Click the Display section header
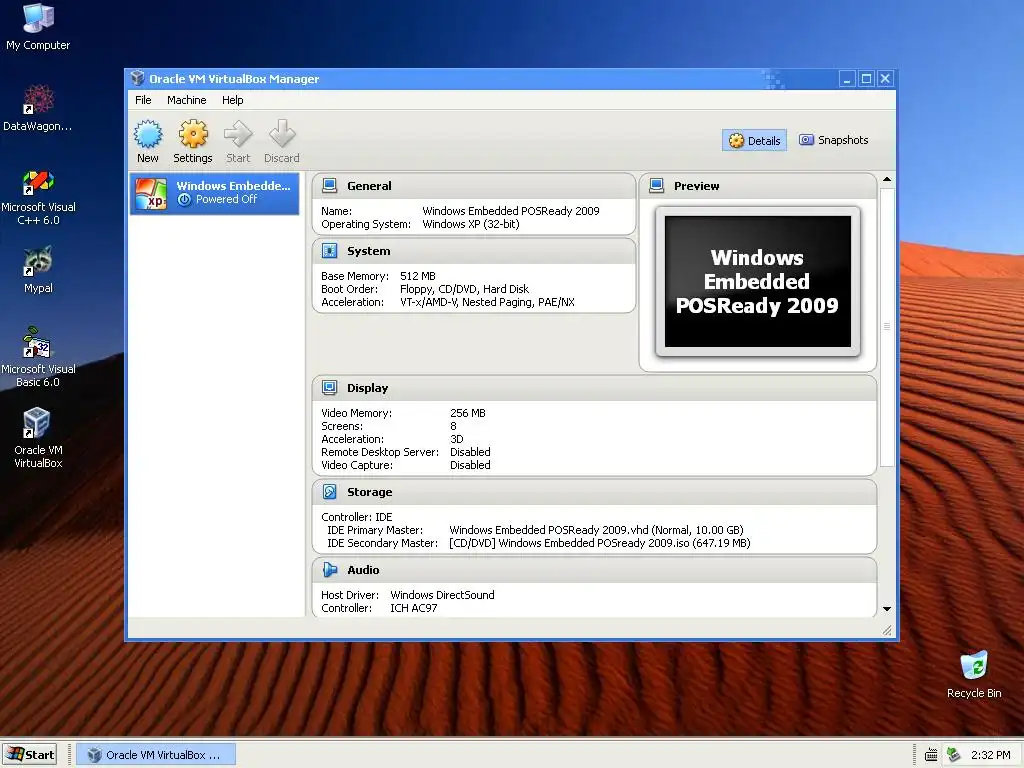 (594, 388)
